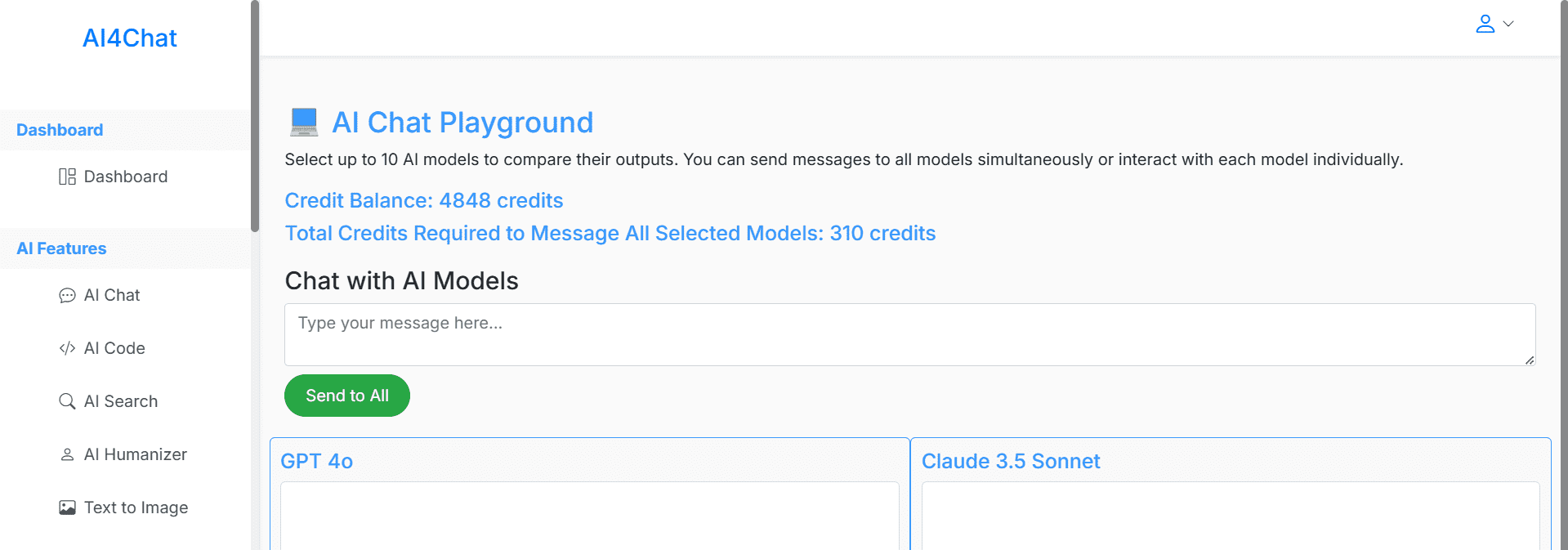This screenshot has height=550, width=1568.
Task: Click inside the GPT 4o output box
Action: click(x=589, y=516)
